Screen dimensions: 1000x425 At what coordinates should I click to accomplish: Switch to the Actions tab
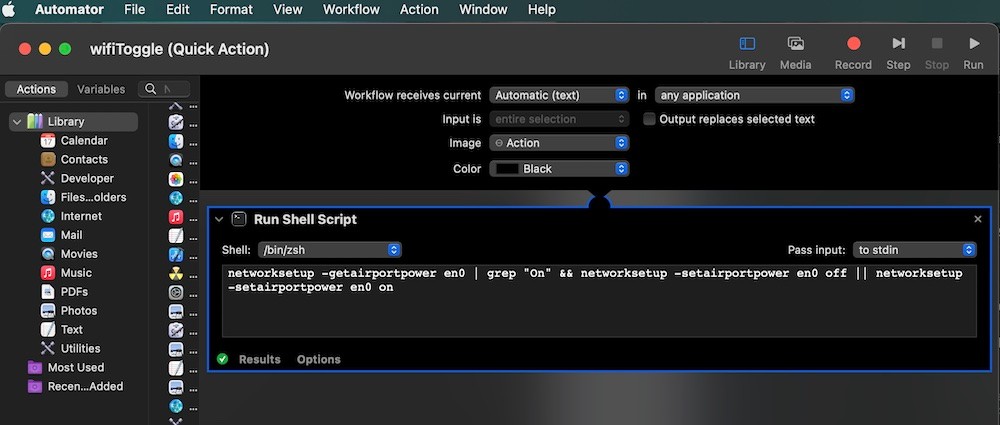(x=36, y=89)
